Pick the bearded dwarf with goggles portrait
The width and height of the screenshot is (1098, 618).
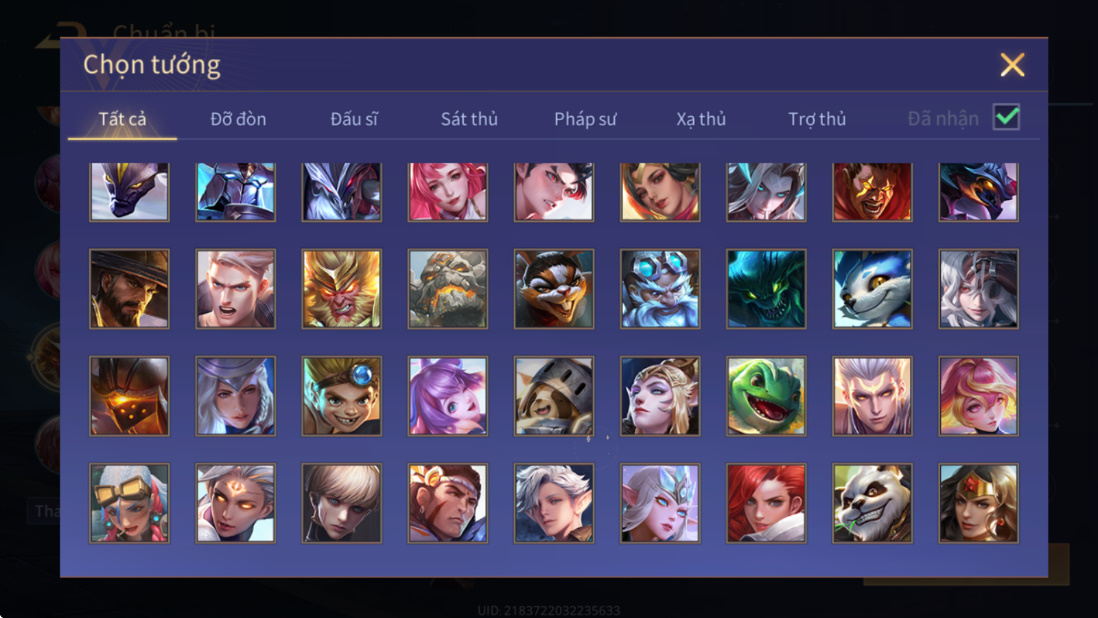coord(660,289)
